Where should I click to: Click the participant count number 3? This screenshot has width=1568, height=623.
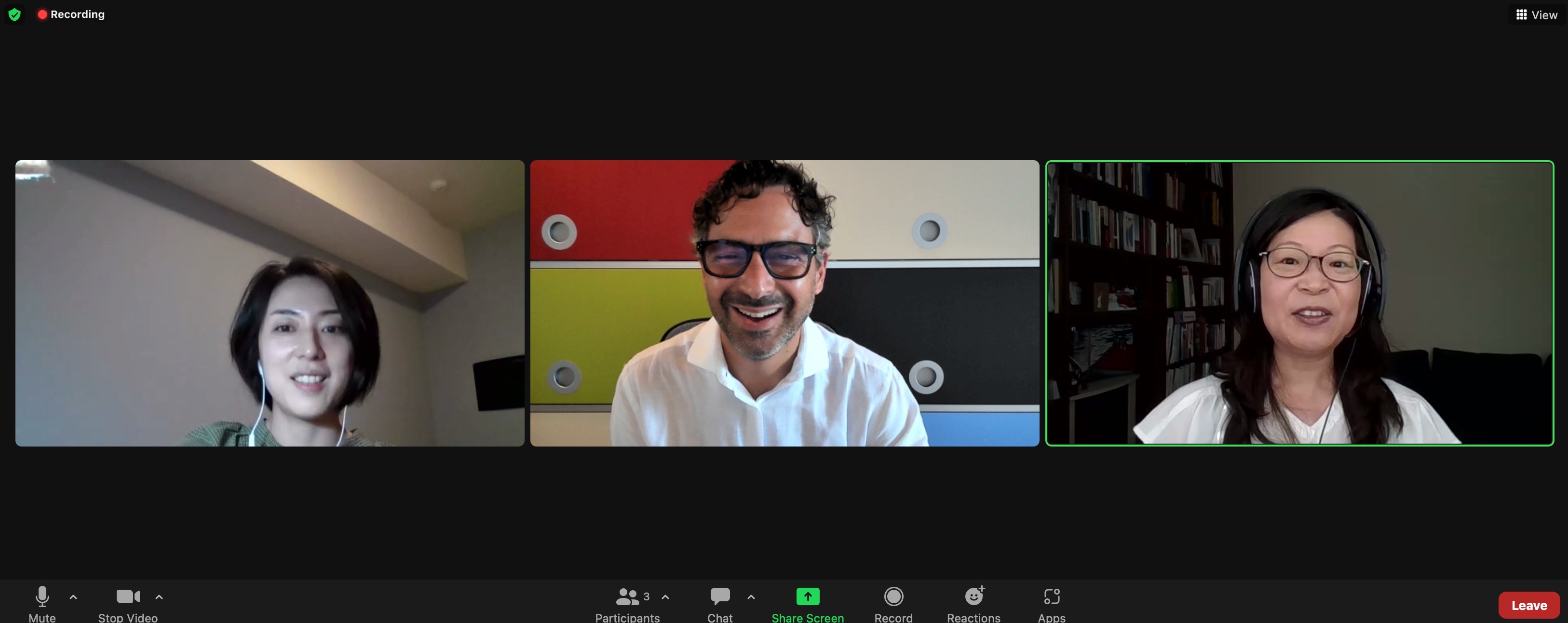[x=647, y=596]
